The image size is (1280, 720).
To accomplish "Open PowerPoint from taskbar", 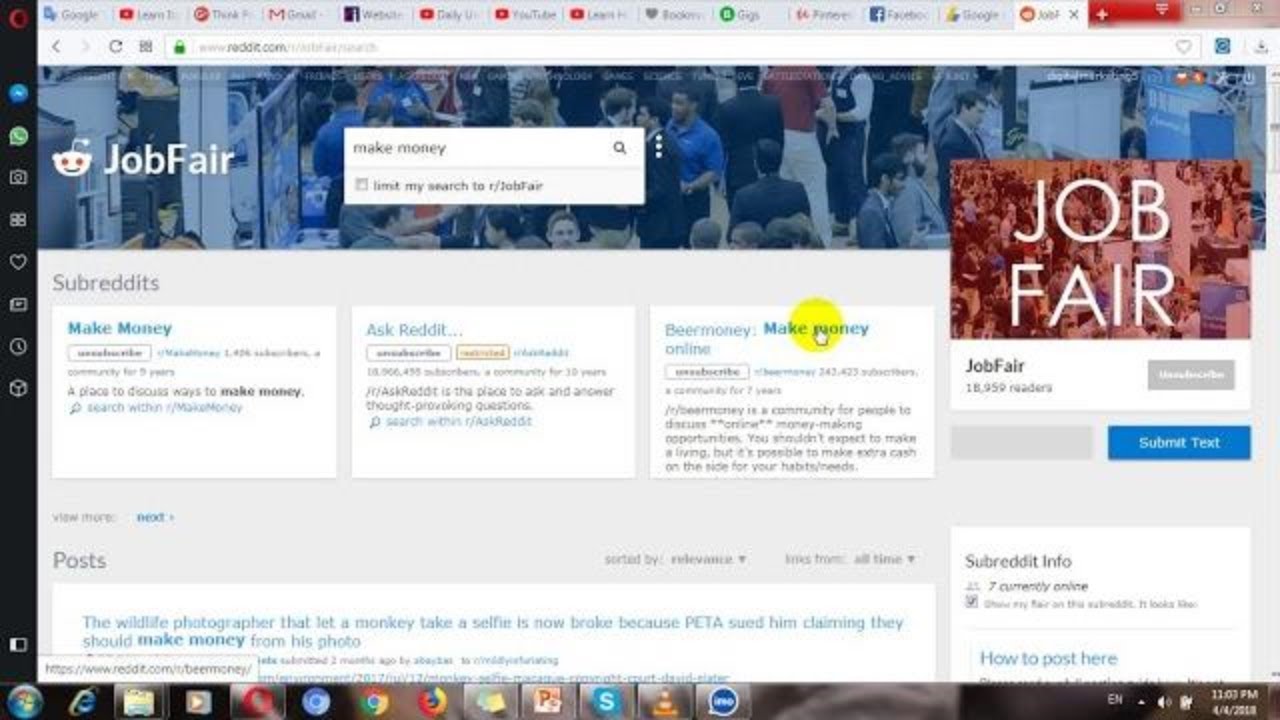I will (548, 703).
